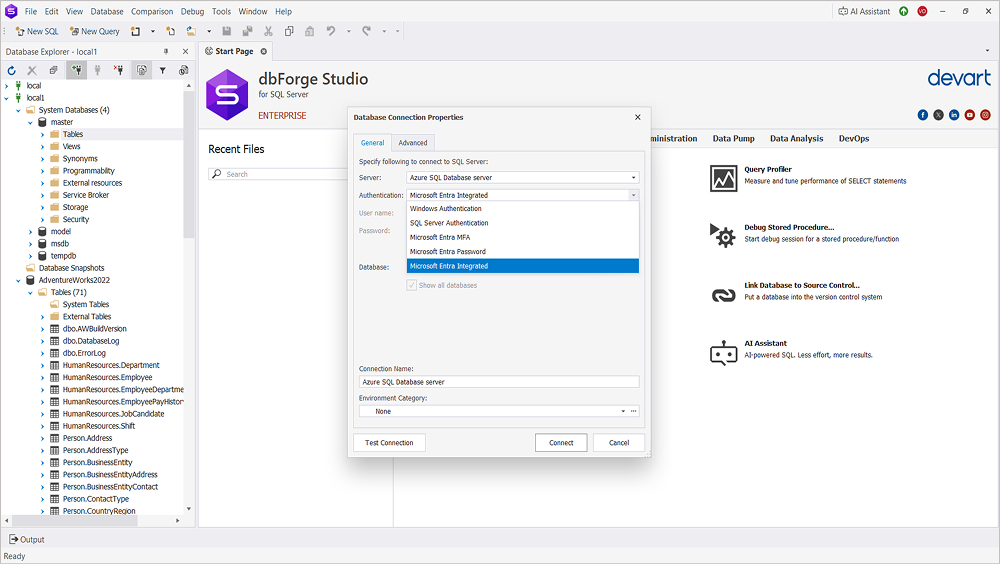1000x564 pixels.
Task: Open AI Assistant from the title bar
Action: [864, 11]
